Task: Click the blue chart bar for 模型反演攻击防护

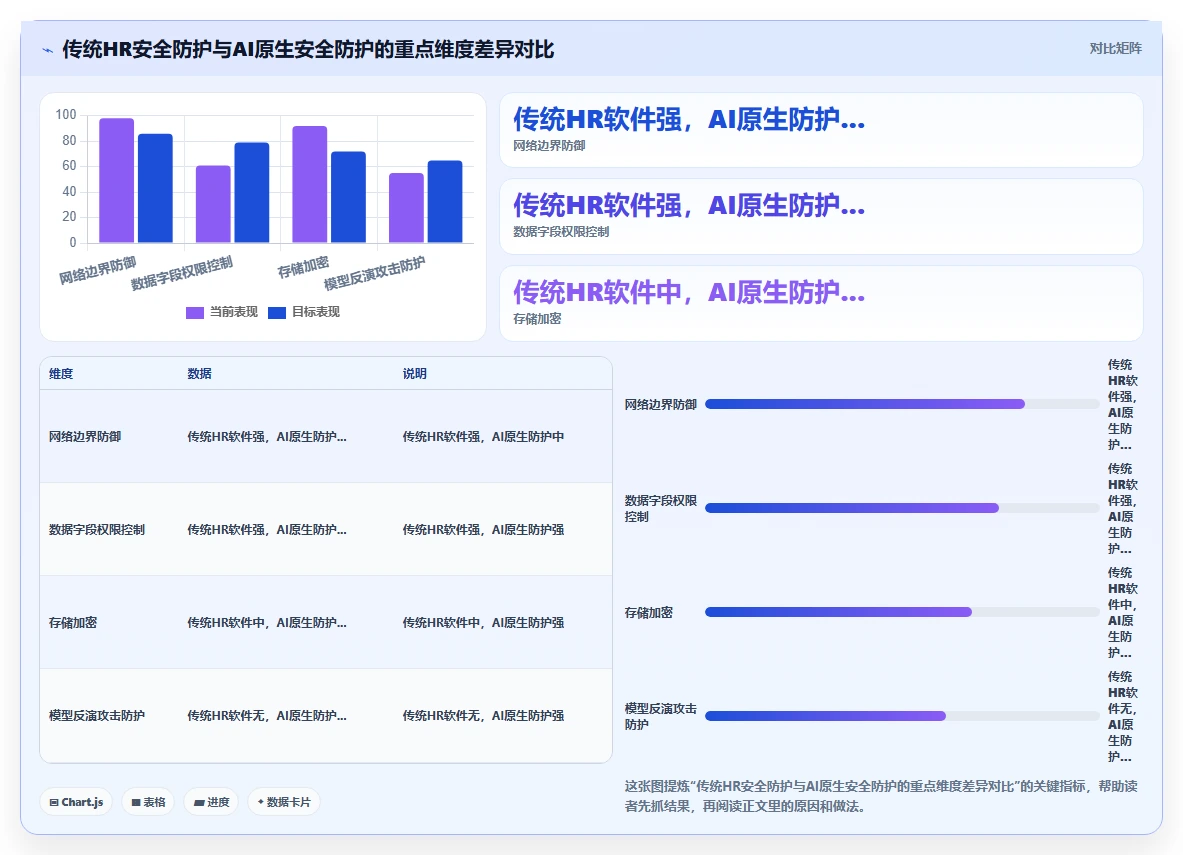Action: coord(445,201)
